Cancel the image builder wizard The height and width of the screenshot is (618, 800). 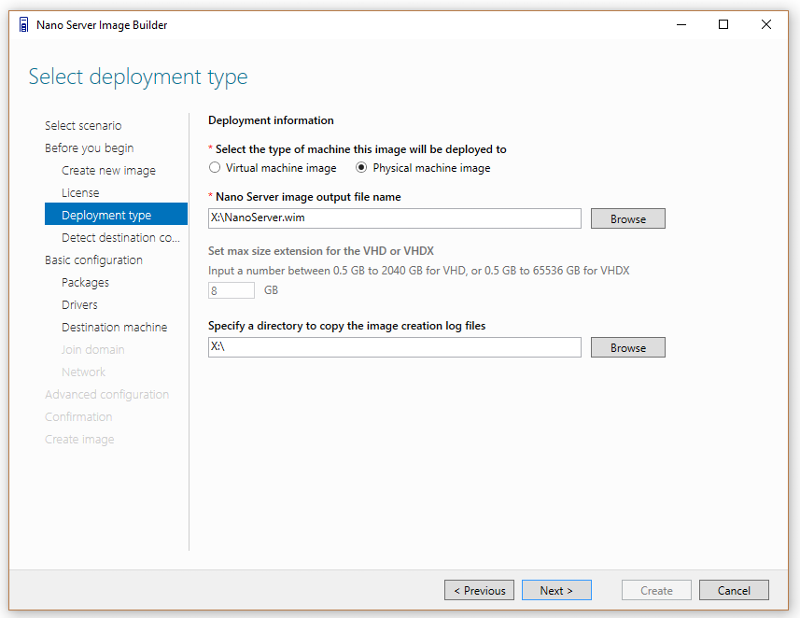pyautogui.click(x=734, y=590)
